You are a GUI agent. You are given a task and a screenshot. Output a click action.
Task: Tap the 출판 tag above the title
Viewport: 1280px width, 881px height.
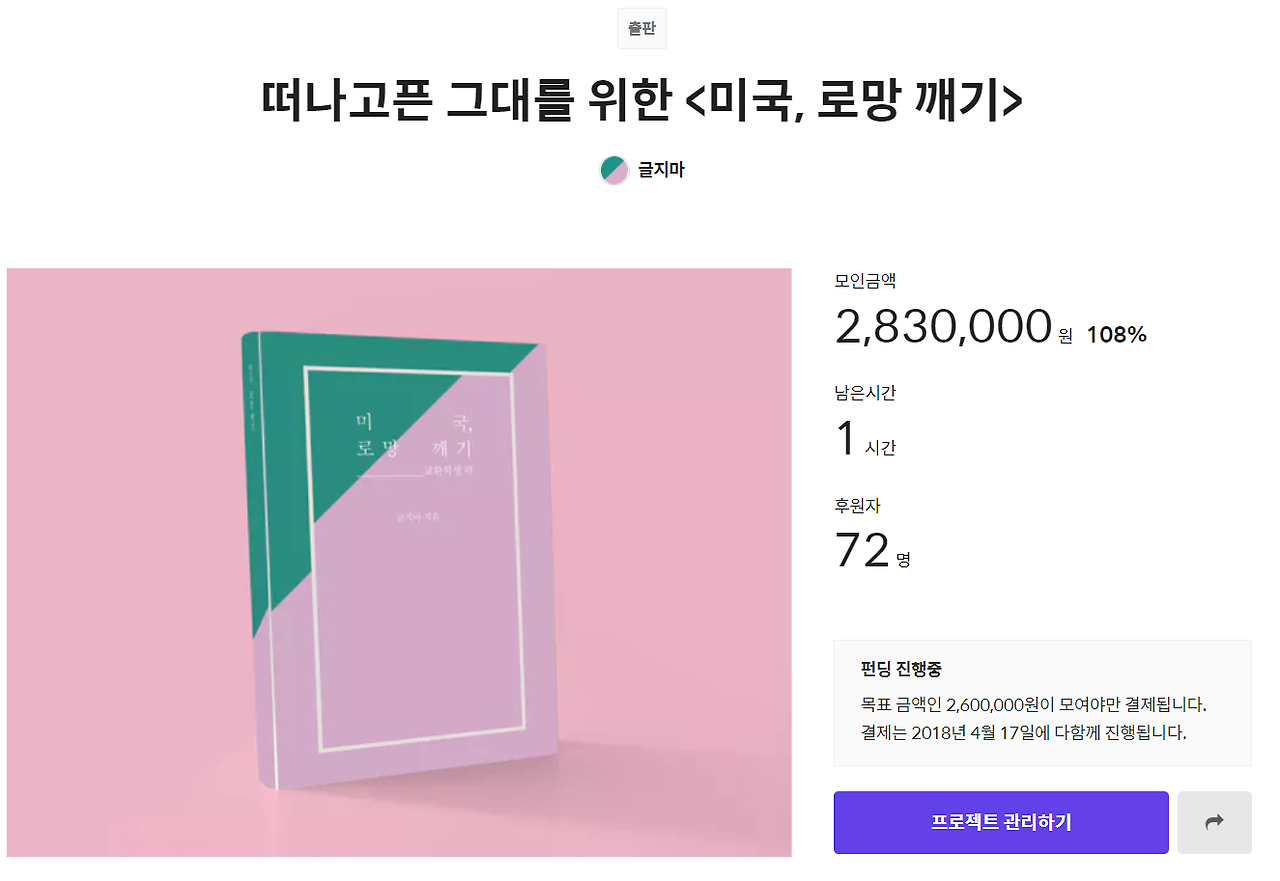pyautogui.click(x=640, y=28)
